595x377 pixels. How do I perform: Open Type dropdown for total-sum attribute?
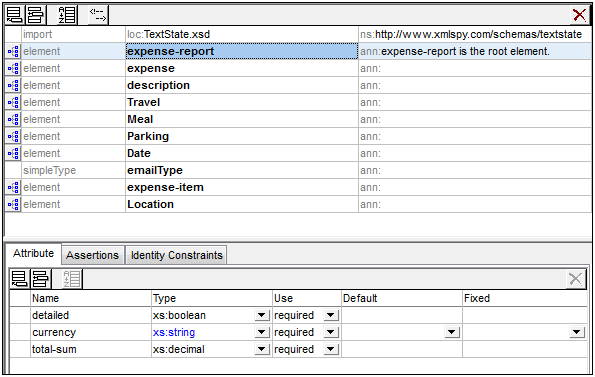click(261, 349)
